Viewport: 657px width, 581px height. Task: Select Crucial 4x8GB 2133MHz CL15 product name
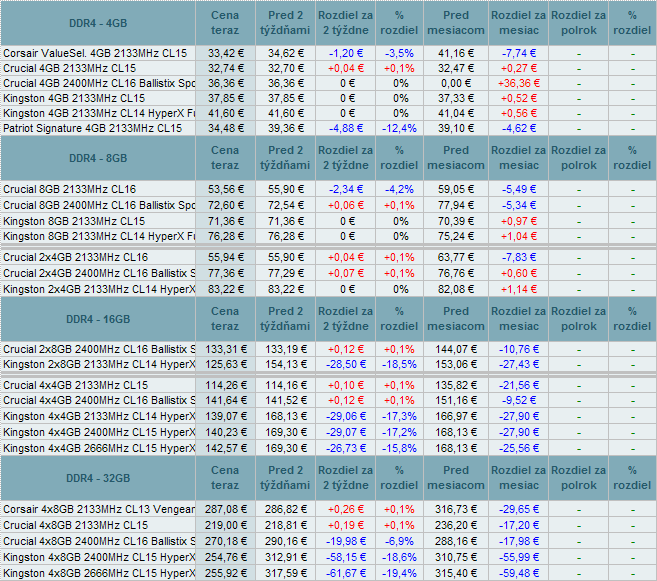75,525
